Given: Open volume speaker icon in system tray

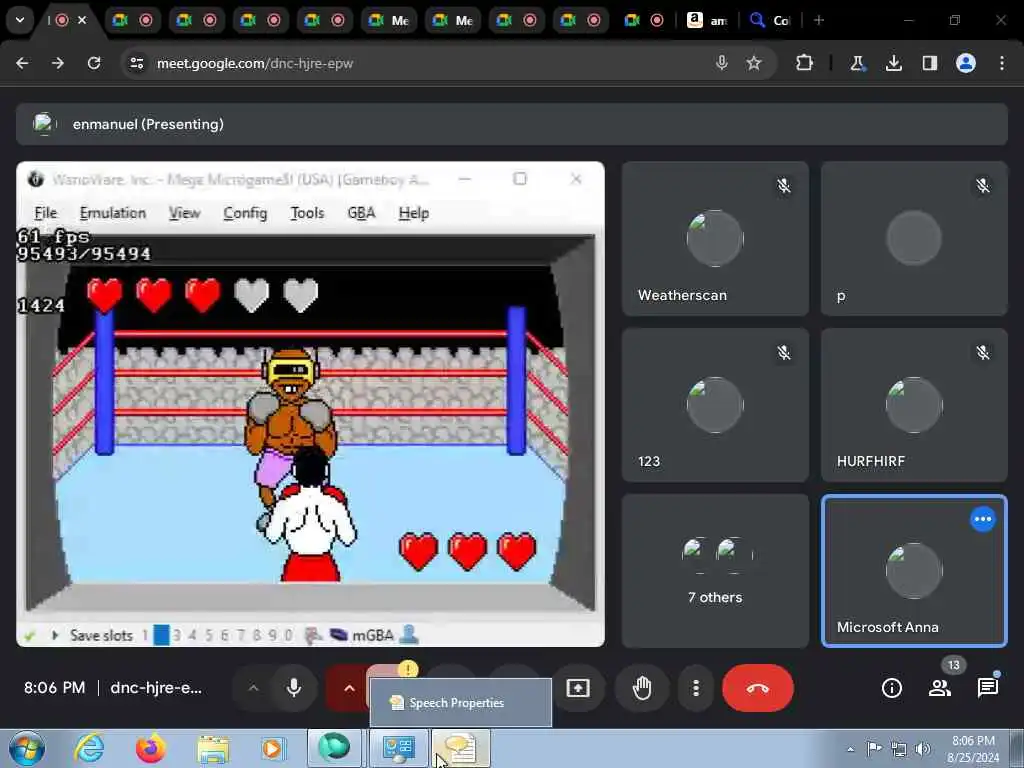Looking at the screenshot, I should (x=923, y=749).
